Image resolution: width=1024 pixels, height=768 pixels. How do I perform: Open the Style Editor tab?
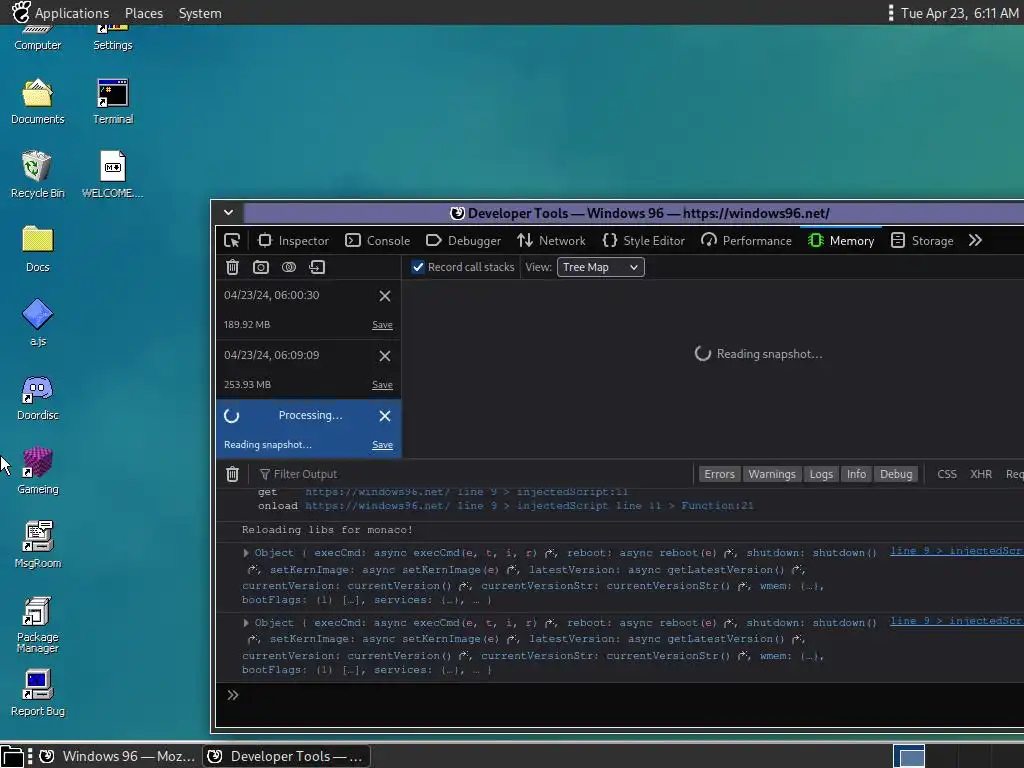(643, 241)
